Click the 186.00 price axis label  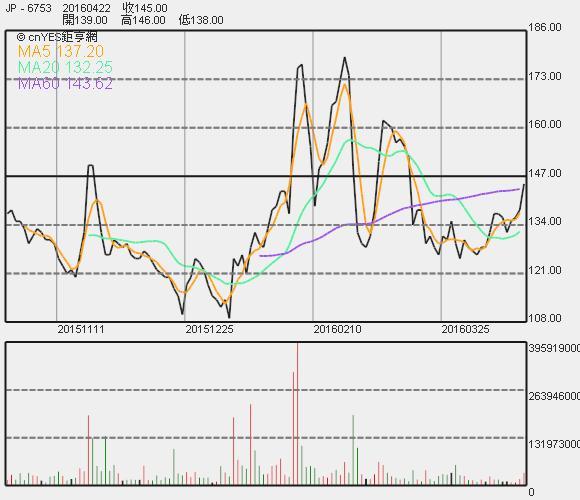pos(545,27)
